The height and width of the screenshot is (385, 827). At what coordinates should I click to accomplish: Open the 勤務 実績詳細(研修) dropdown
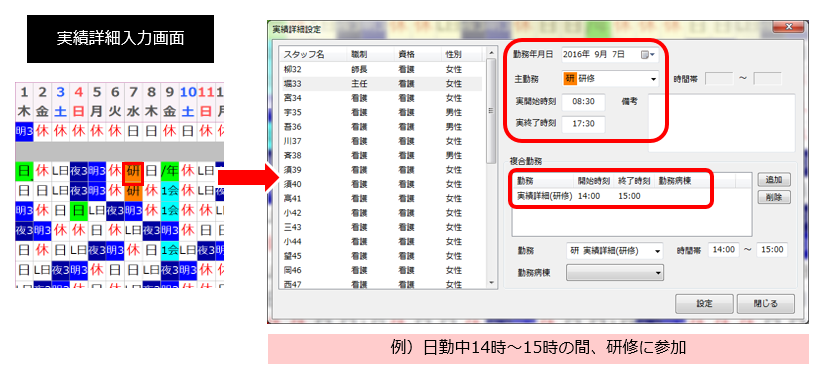614,251
